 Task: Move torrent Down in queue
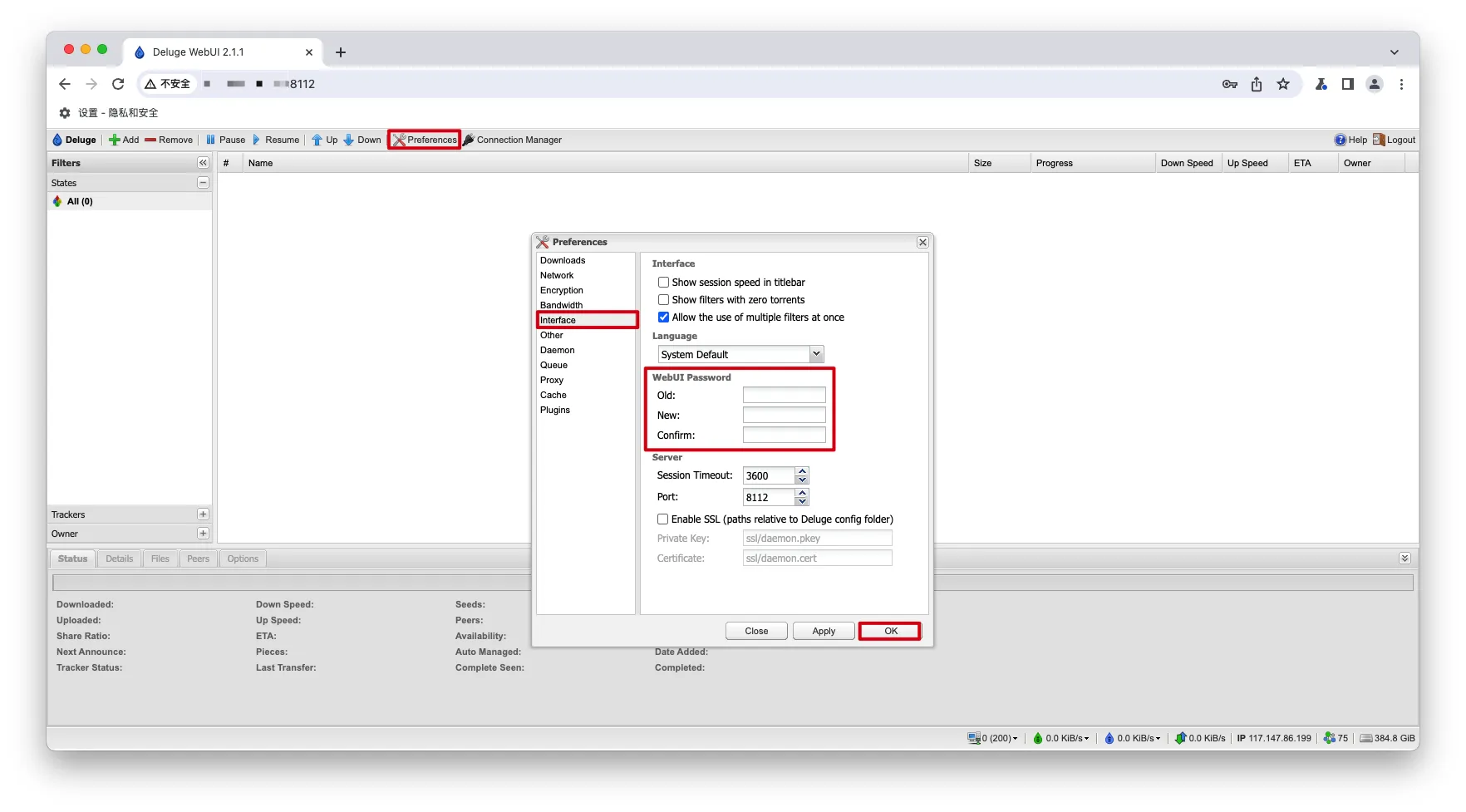[362, 140]
